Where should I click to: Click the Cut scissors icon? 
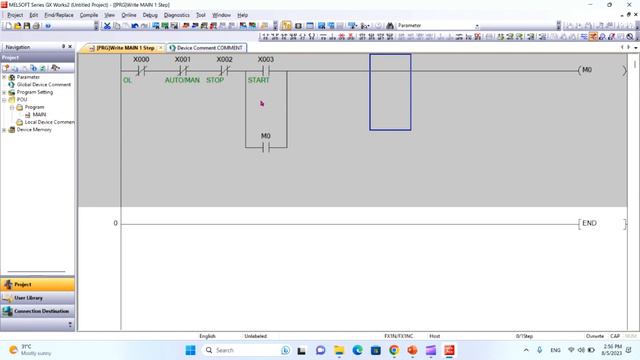(107, 26)
